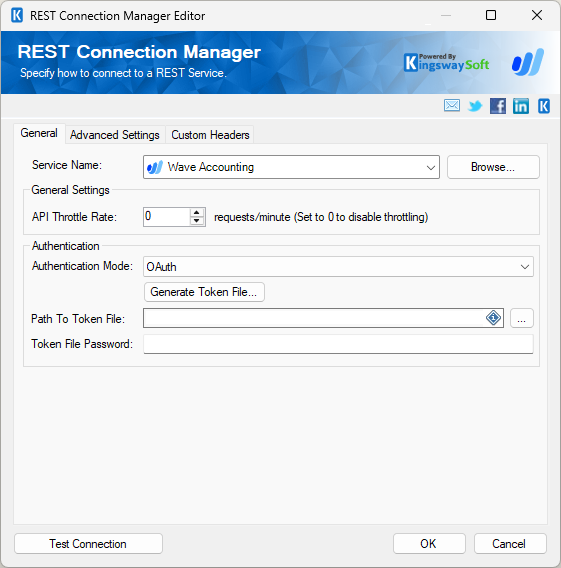Image resolution: width=561 pixels, height=568 pixels.
Task: Click the 'requests/minute' throttling hint text
Action: coord(321,217)
